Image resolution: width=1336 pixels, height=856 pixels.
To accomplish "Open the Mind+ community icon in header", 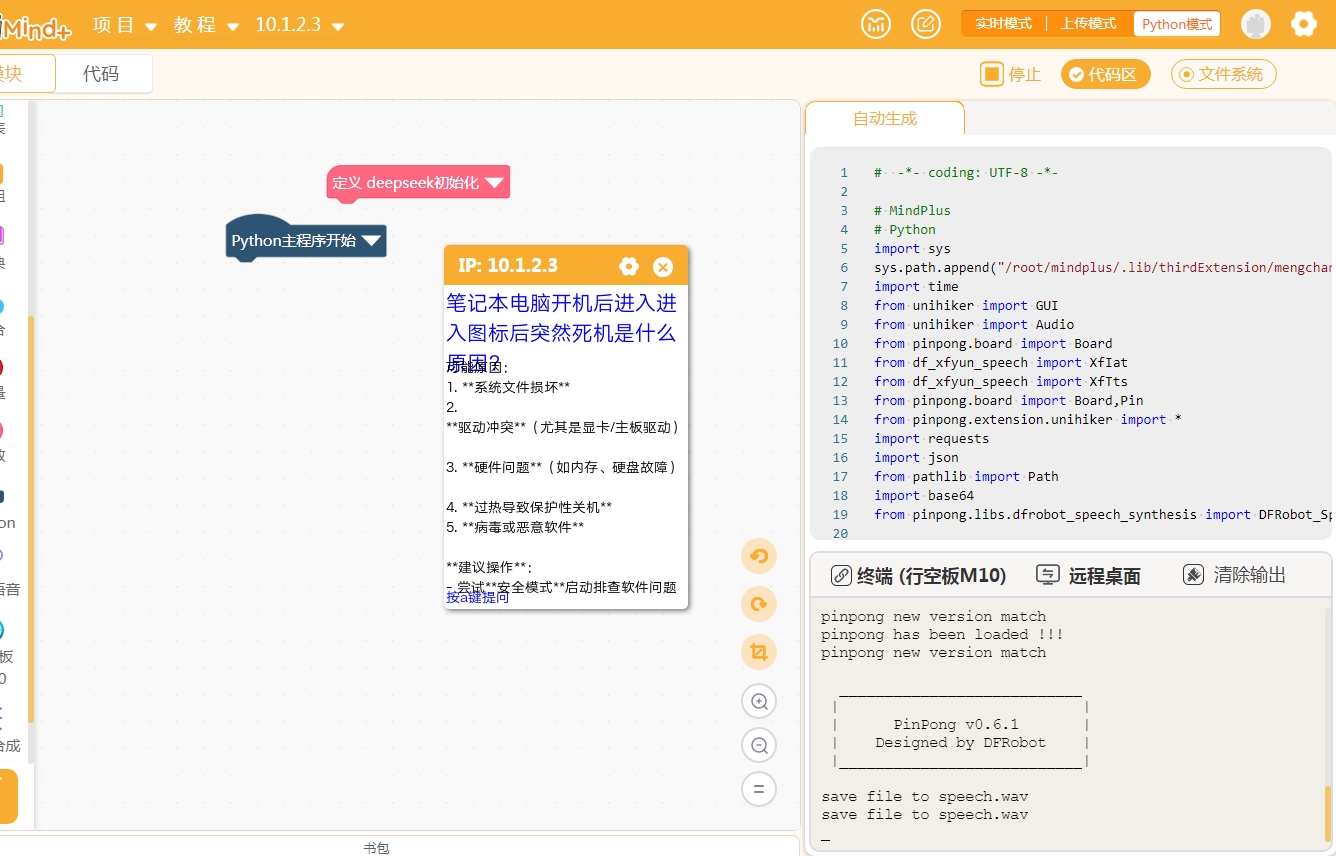I will click(876, 24).
